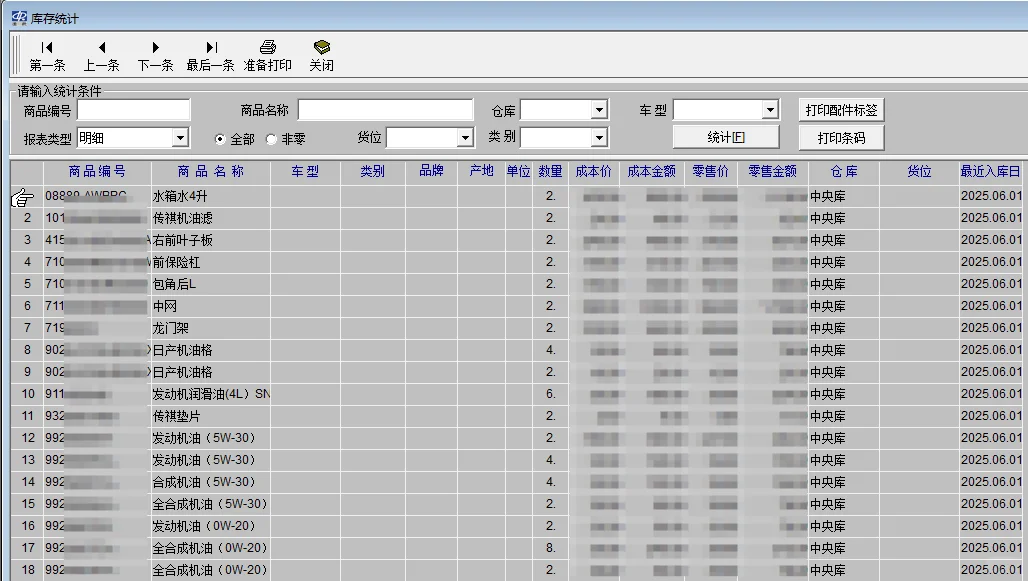Select the 发动机油（0W-20） cell
This screenshot has height=581, width=1028.
pos(210,526)
